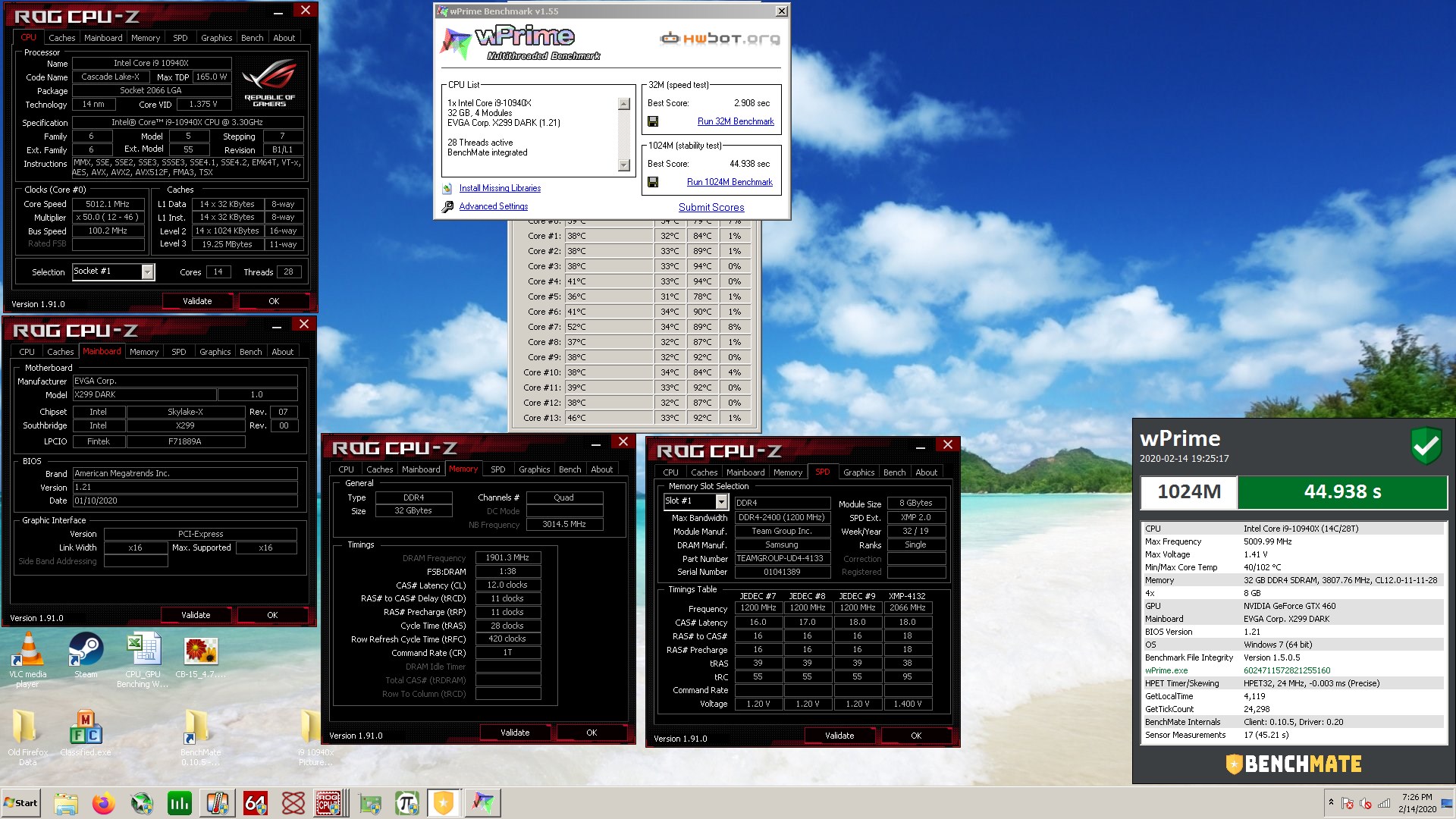The image size is (1456, 819).
Task: Open wPrime Advanced Settings link
Action: pos(494,206)
